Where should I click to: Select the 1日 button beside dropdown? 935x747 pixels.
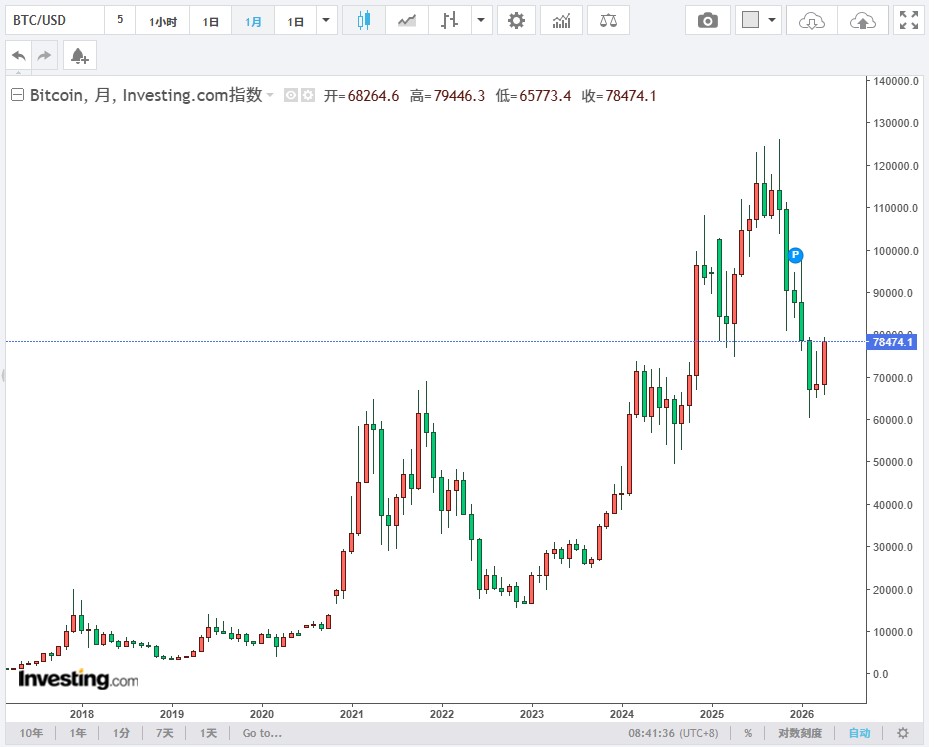coord(295,21)
